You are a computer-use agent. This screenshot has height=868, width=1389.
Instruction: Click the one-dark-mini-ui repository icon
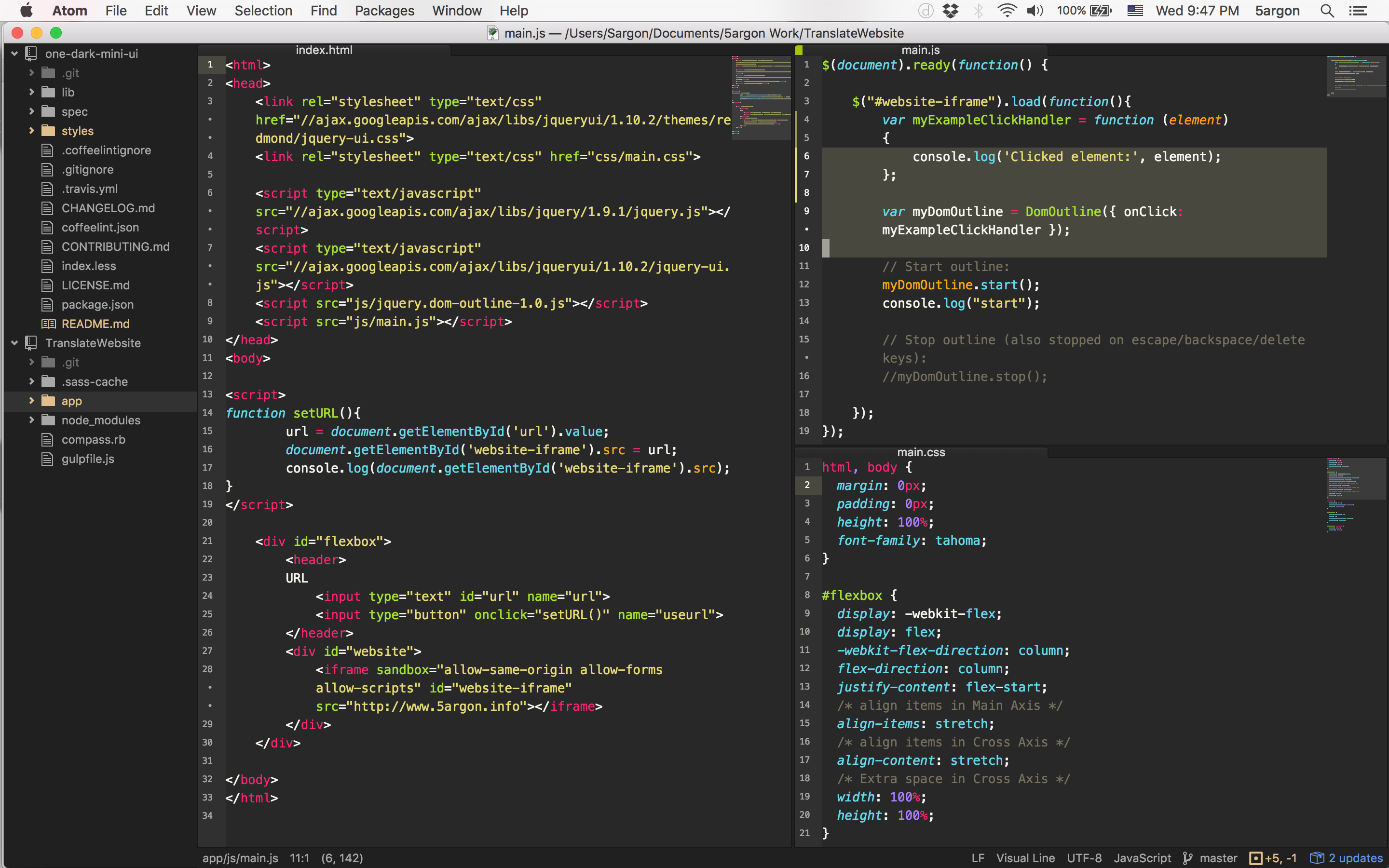point(31,54)
